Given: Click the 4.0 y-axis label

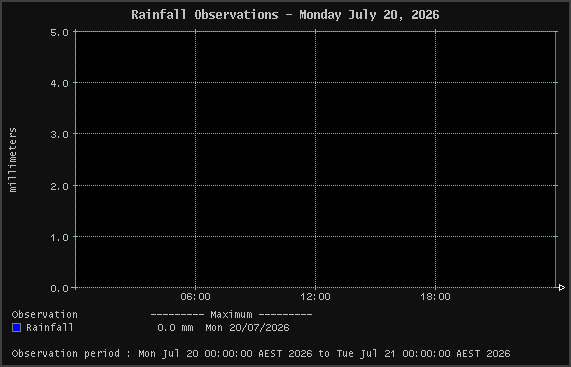Looking at the screenshot, I should [x=59, y=84].
